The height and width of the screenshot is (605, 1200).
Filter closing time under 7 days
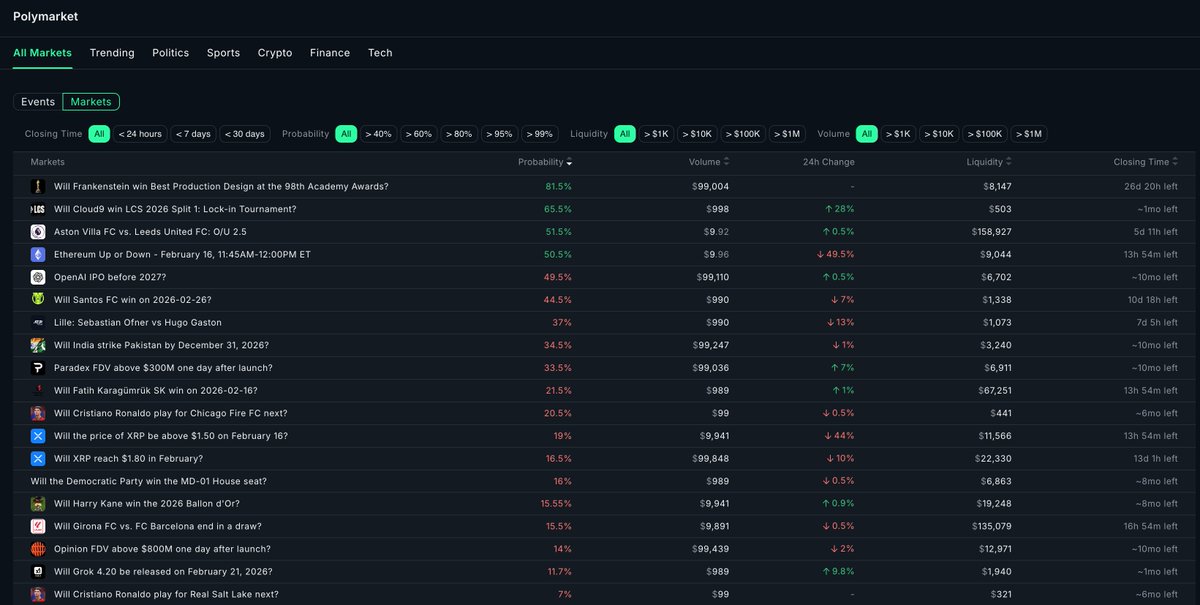tap(193, 134)
